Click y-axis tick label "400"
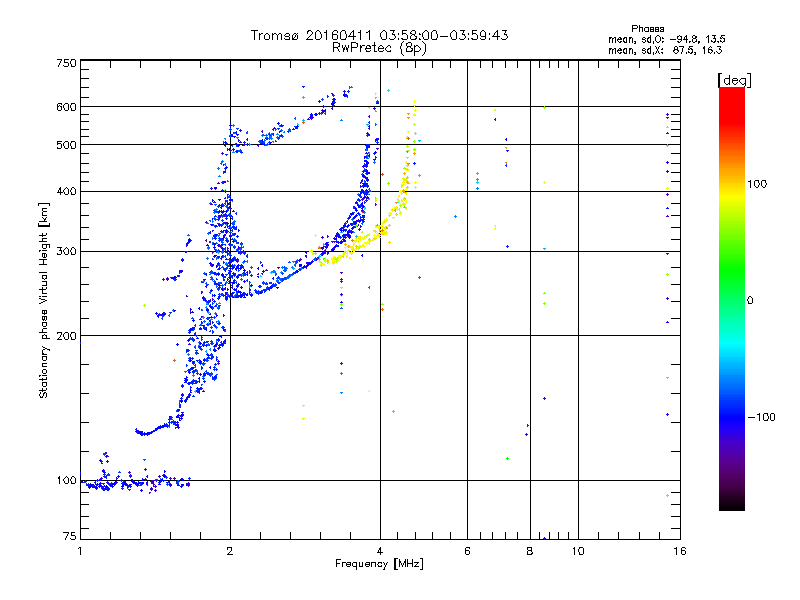The width and height of the screenshot is (800, 600). [x=66, y=192]
